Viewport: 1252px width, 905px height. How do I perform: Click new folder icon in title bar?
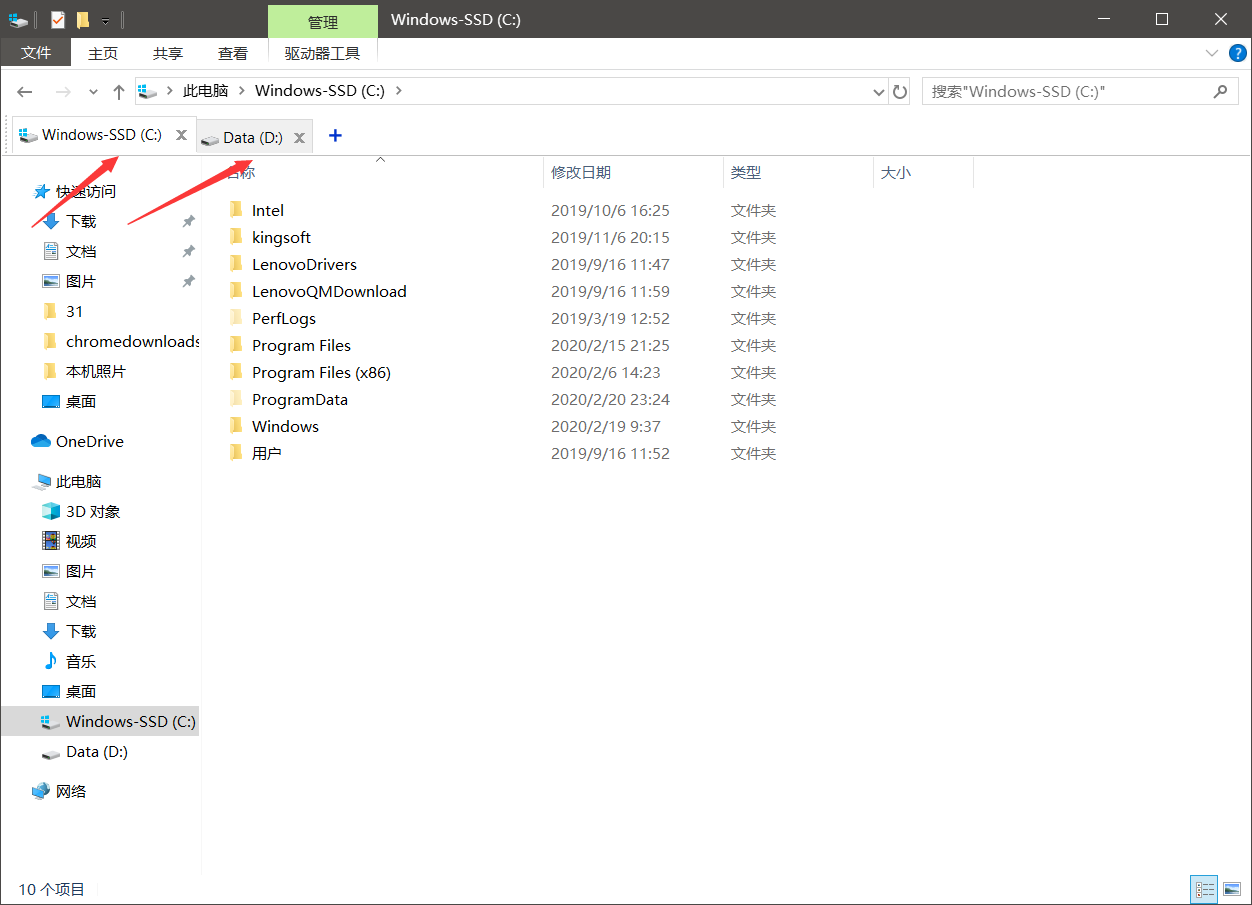pyautogui.click(x=83, y=19)
